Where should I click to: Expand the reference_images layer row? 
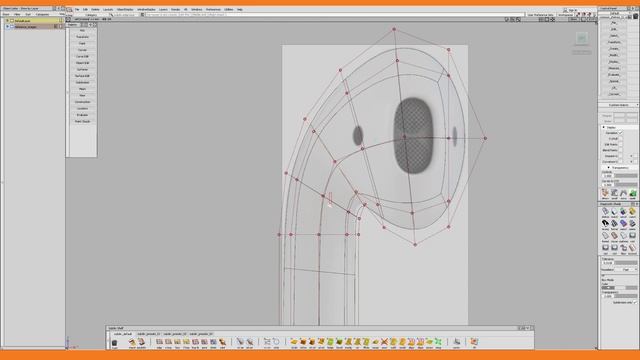click(x=7, y=27)
